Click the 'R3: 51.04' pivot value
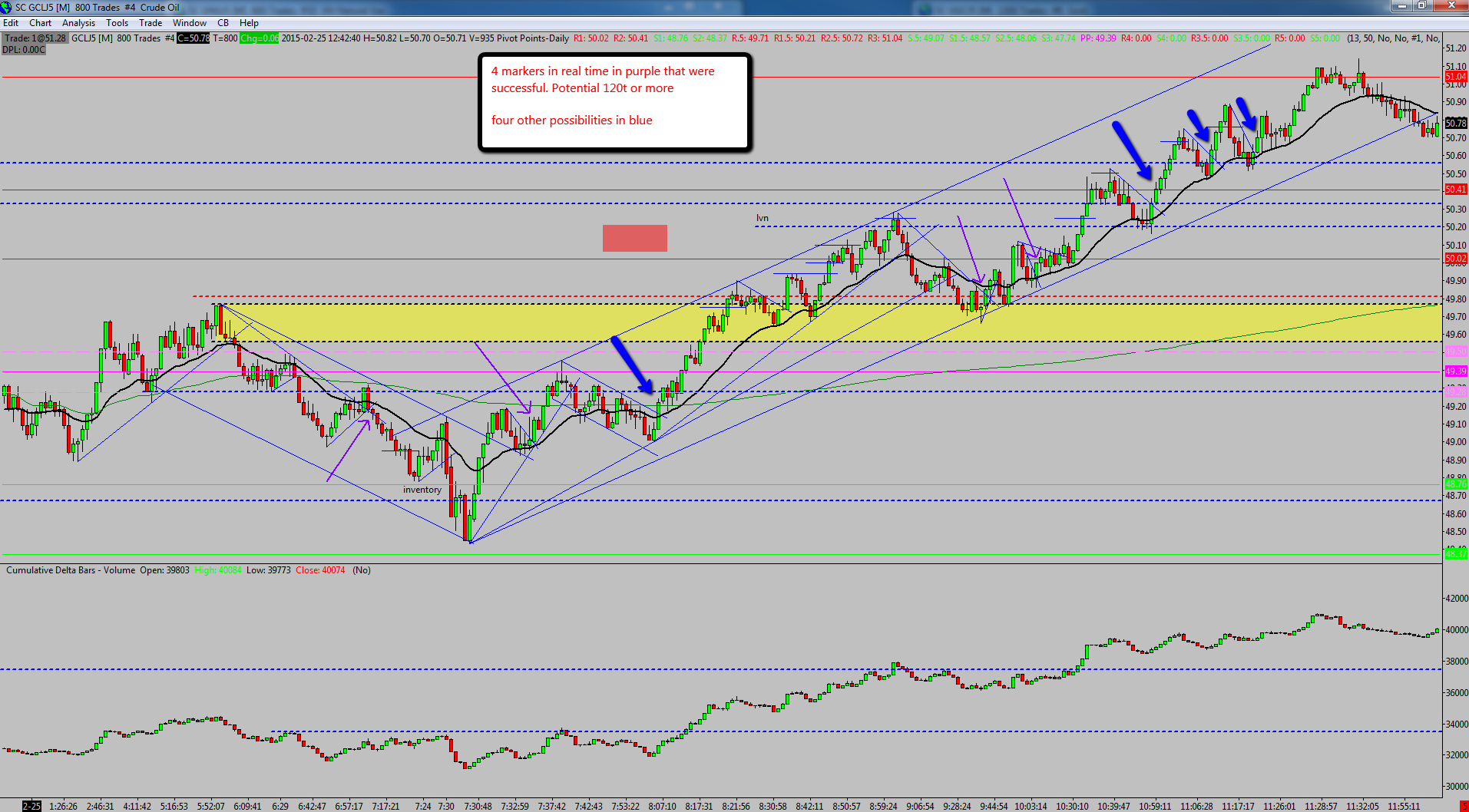 tap(885, 38)
